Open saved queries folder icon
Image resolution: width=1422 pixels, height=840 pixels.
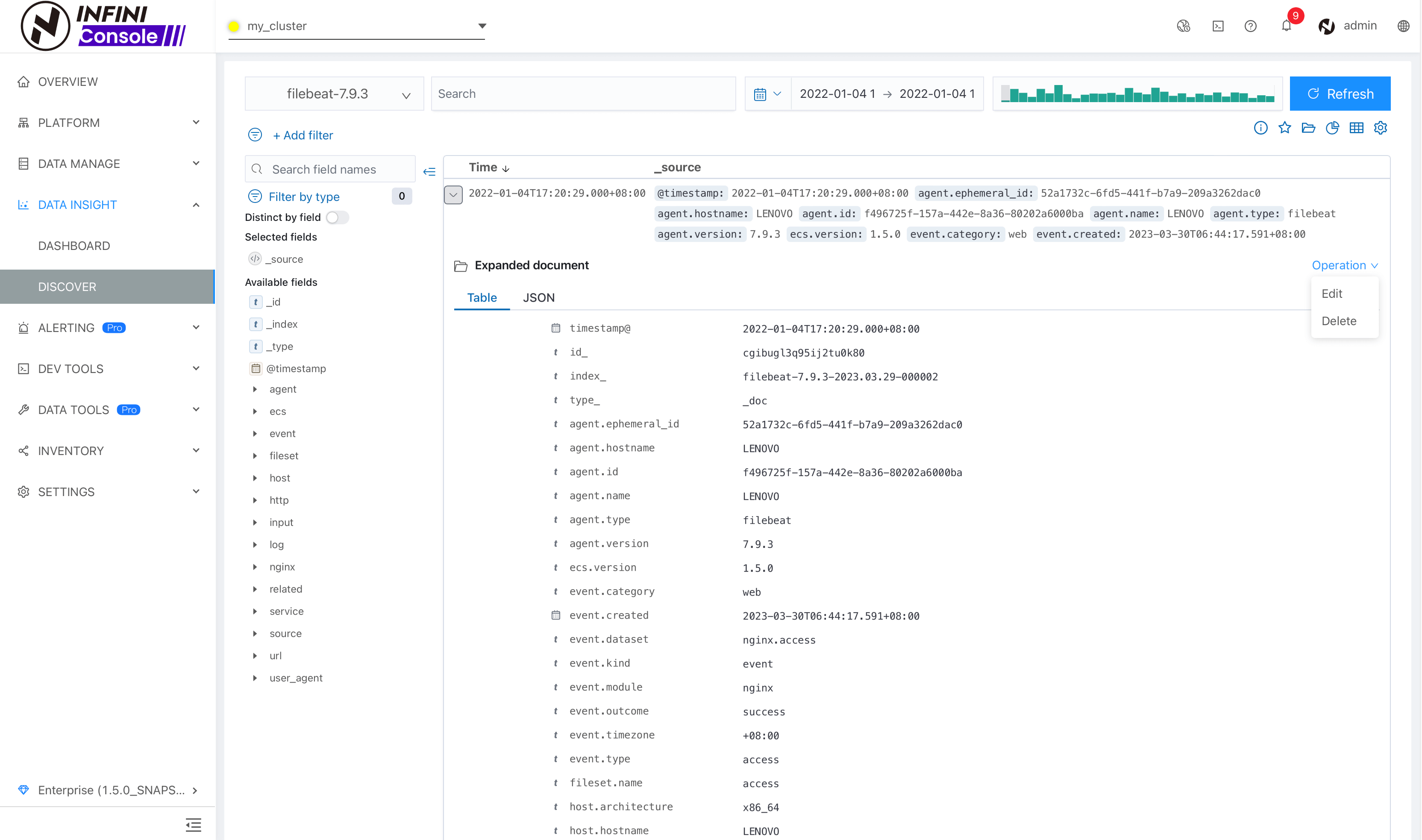[x=1308, y=128]
